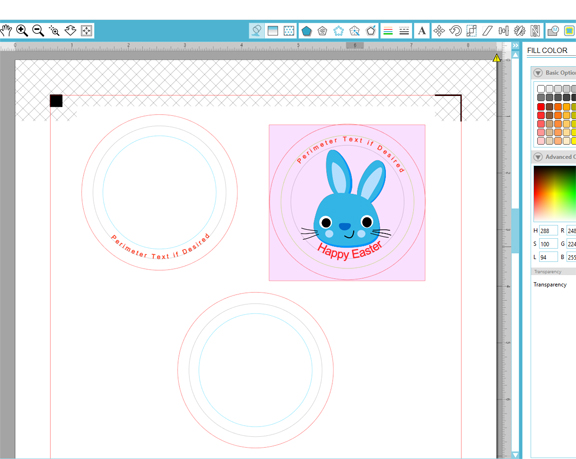Pick a color in the advanced spectrum
This screenshot has width=576, height=459.
click(555, 194)
